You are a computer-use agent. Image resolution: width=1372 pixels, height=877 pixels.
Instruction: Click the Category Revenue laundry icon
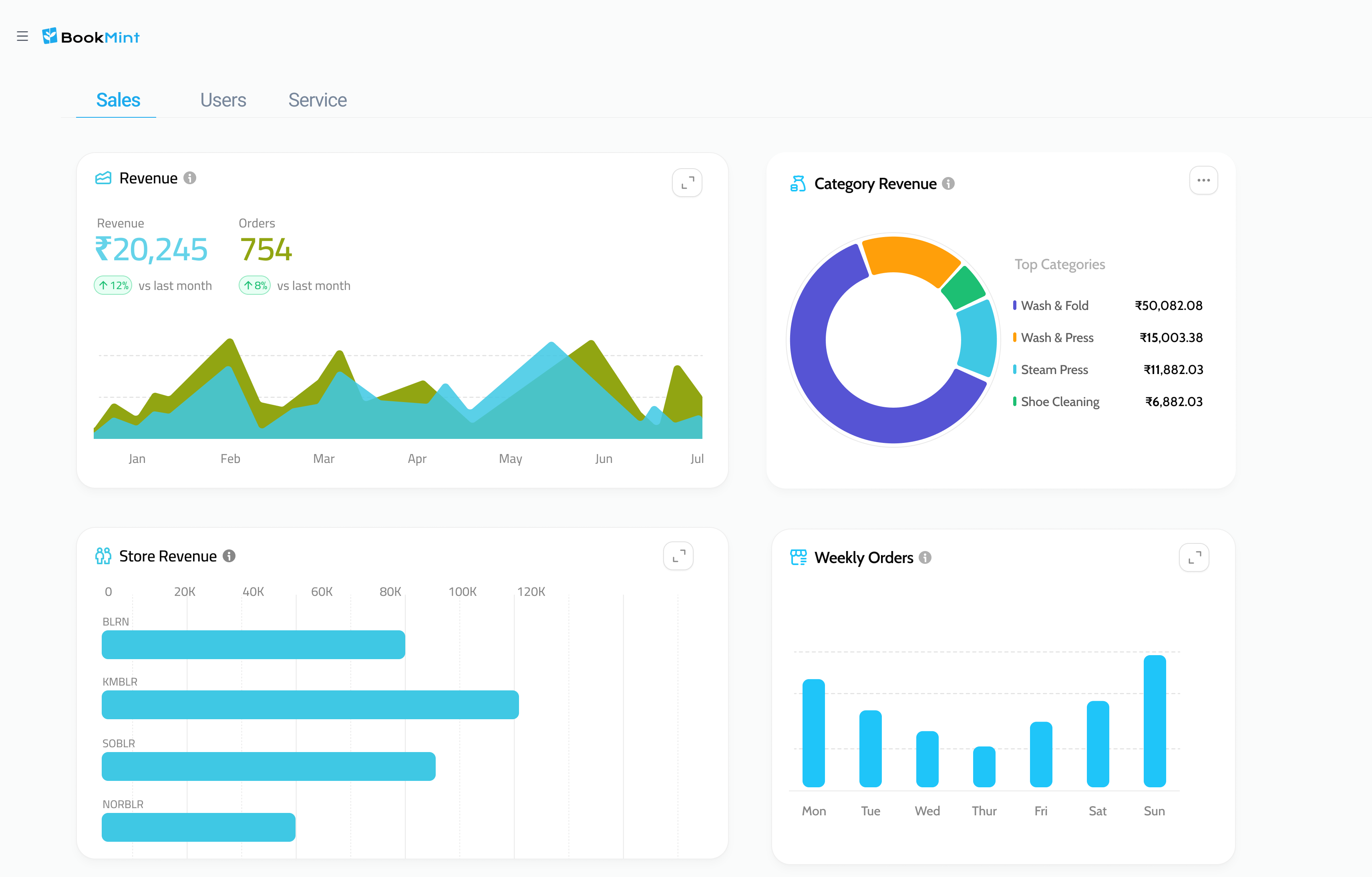(x=798, y=183)
